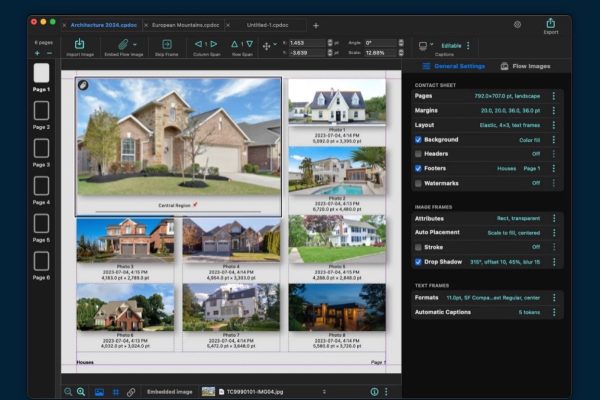Click the zoom in magnifier icon

pyautogui.click(x=81, y=392)
